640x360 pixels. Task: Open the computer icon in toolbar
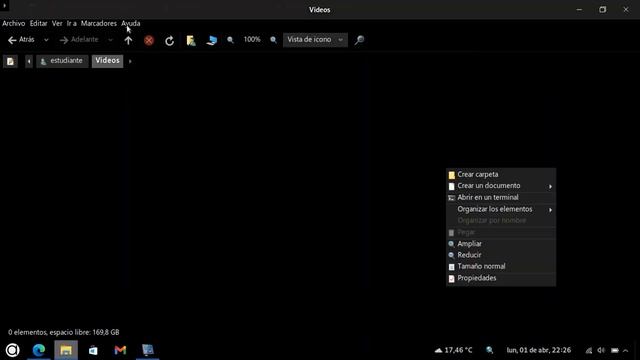point(211,40)
